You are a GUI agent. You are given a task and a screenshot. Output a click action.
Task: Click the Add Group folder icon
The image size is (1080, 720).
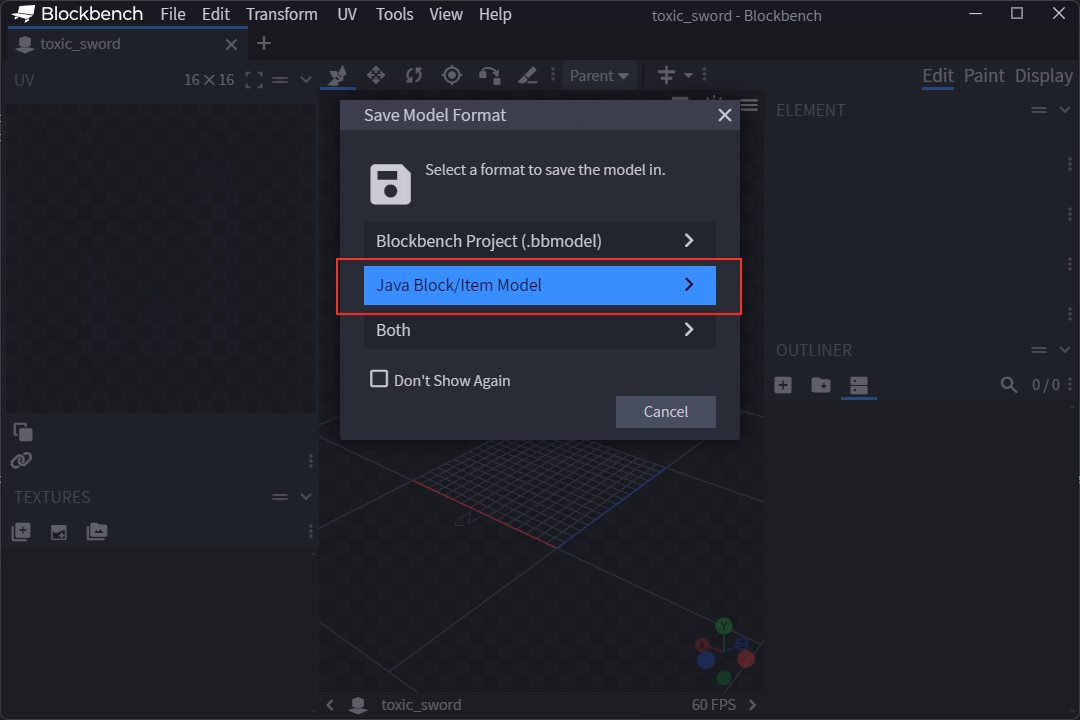[x=821, y=385]
